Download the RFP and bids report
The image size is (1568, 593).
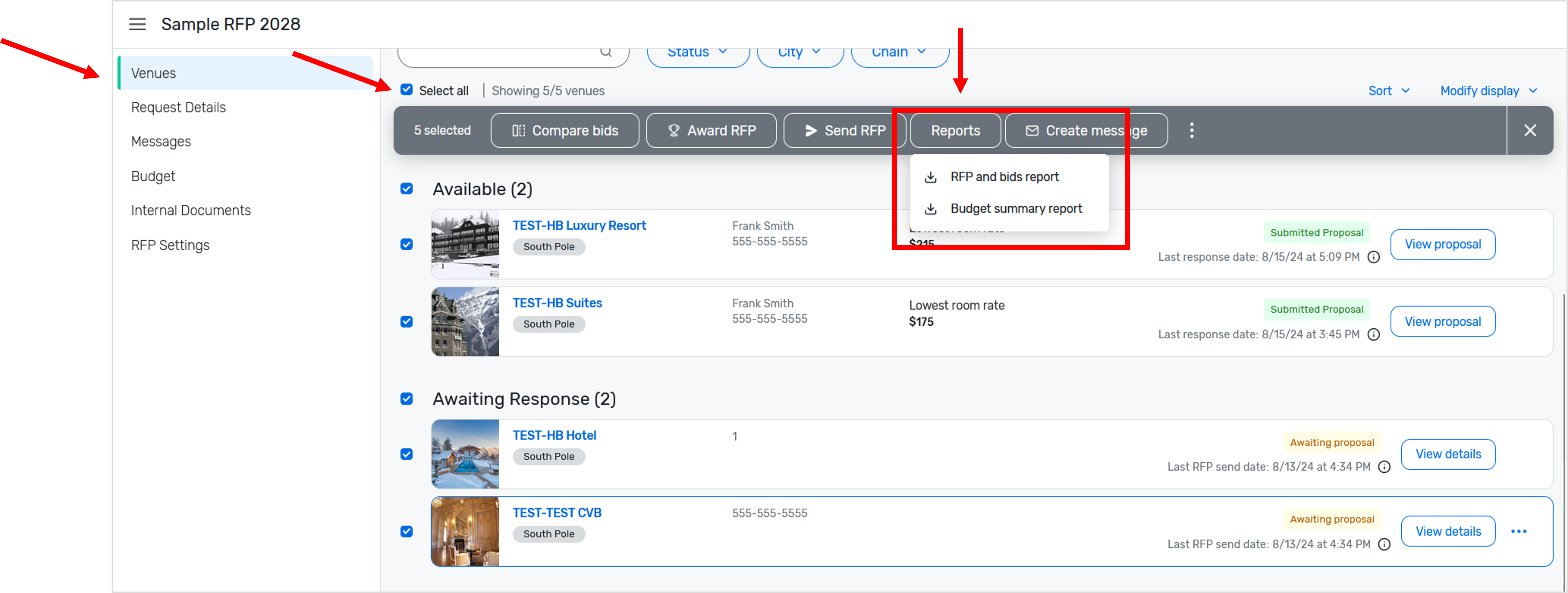point(1004,176)
